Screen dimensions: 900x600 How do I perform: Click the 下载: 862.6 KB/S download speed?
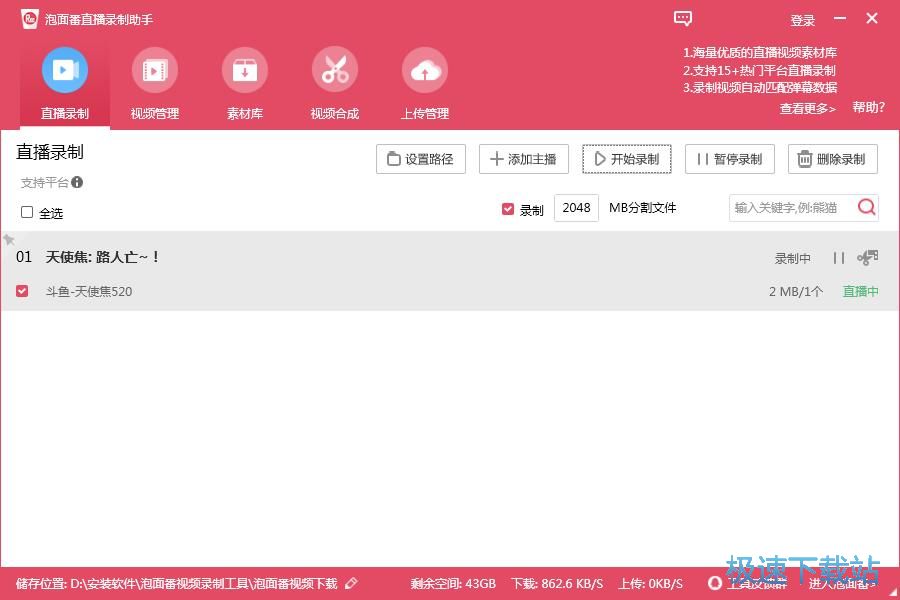tap(557, 584)
